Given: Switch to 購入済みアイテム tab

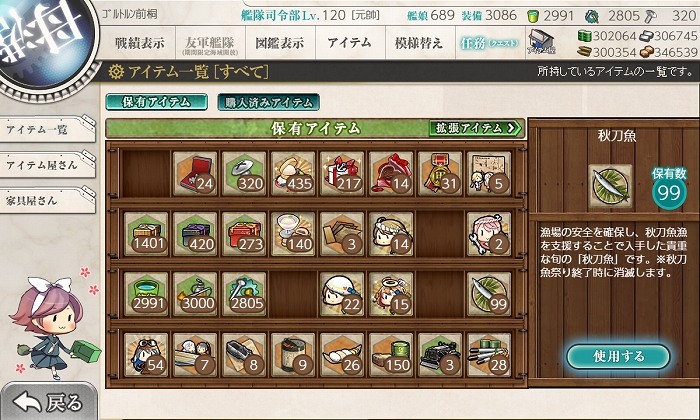Looking at the screenshot, I should point(268,102).
